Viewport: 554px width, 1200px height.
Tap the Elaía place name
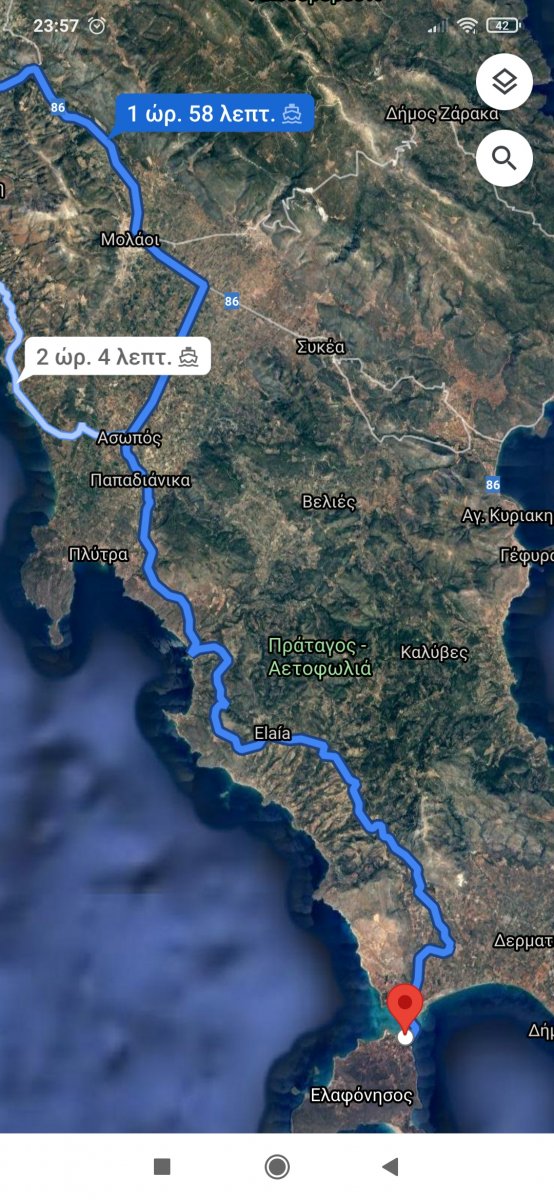(272, 734)
